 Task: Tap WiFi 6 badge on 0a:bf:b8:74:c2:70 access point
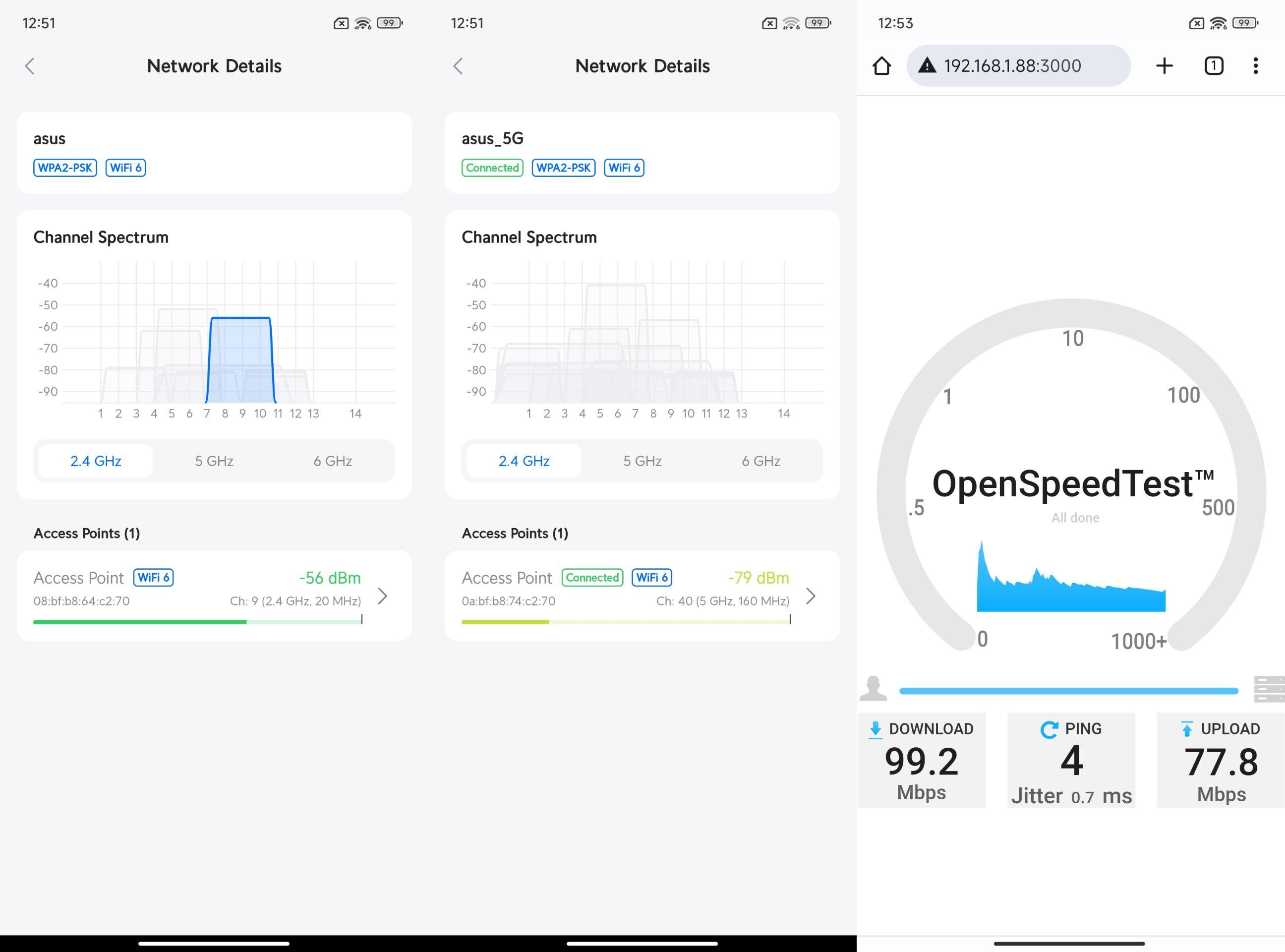tap(652, 578)
